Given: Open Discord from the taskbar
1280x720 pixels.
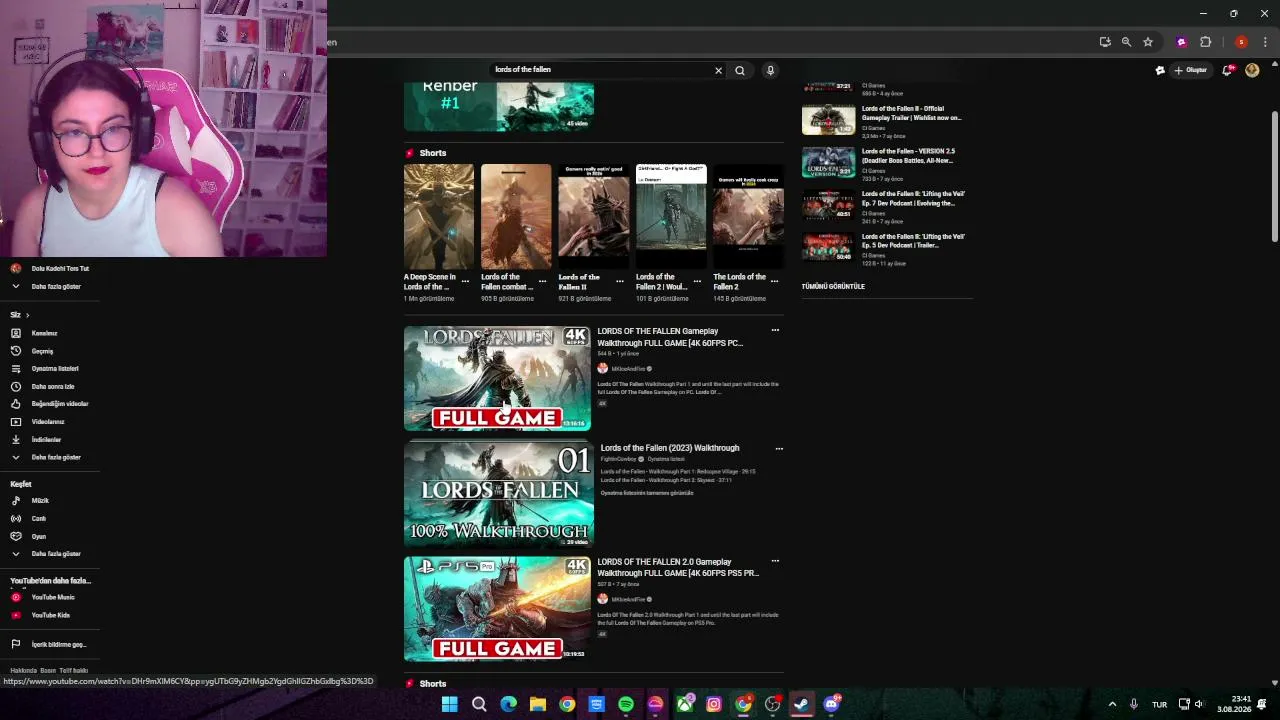Looking at the screenshot, I should (831, 704).
